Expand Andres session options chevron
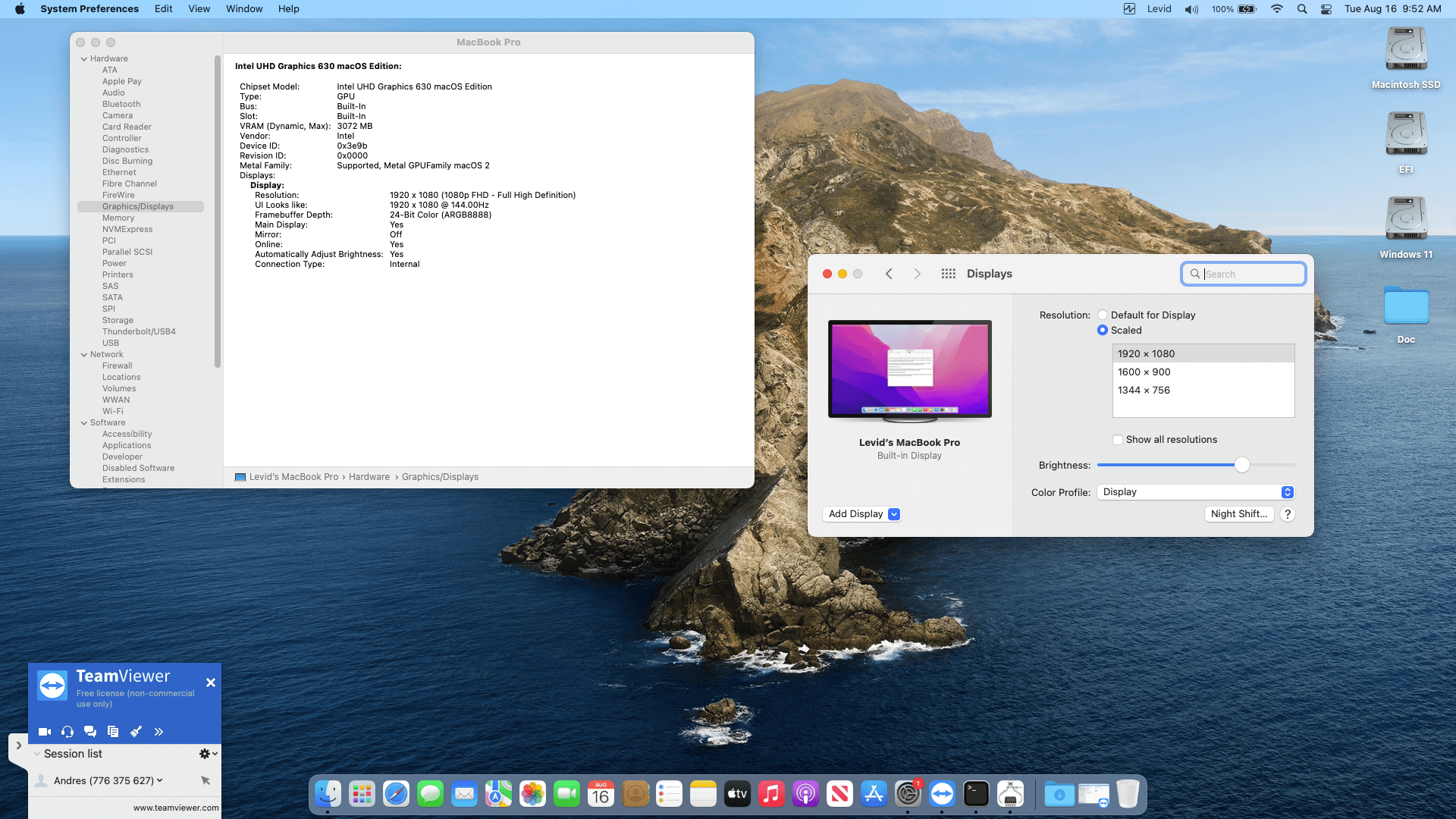 tap(159, 780)
